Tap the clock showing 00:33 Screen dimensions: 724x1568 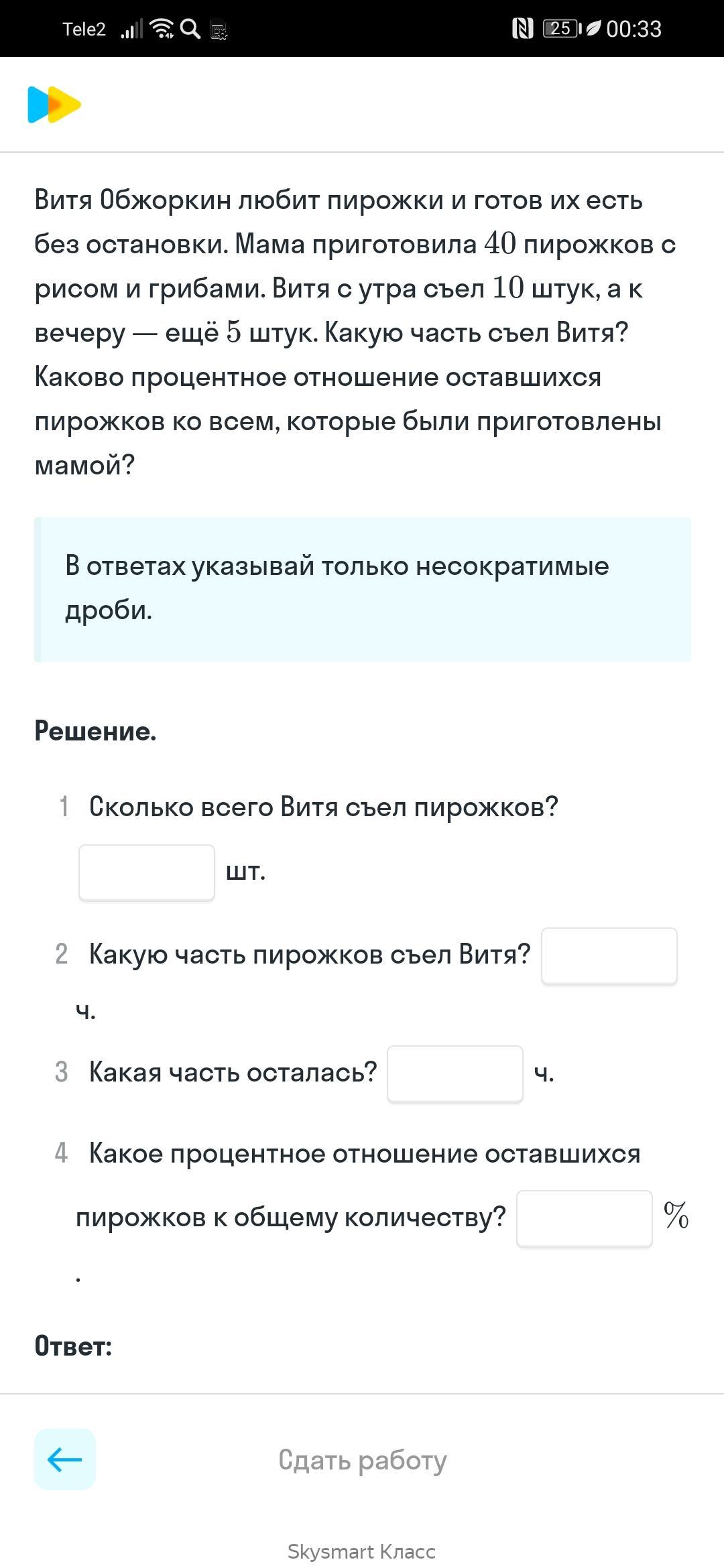[x=633, y=29]
